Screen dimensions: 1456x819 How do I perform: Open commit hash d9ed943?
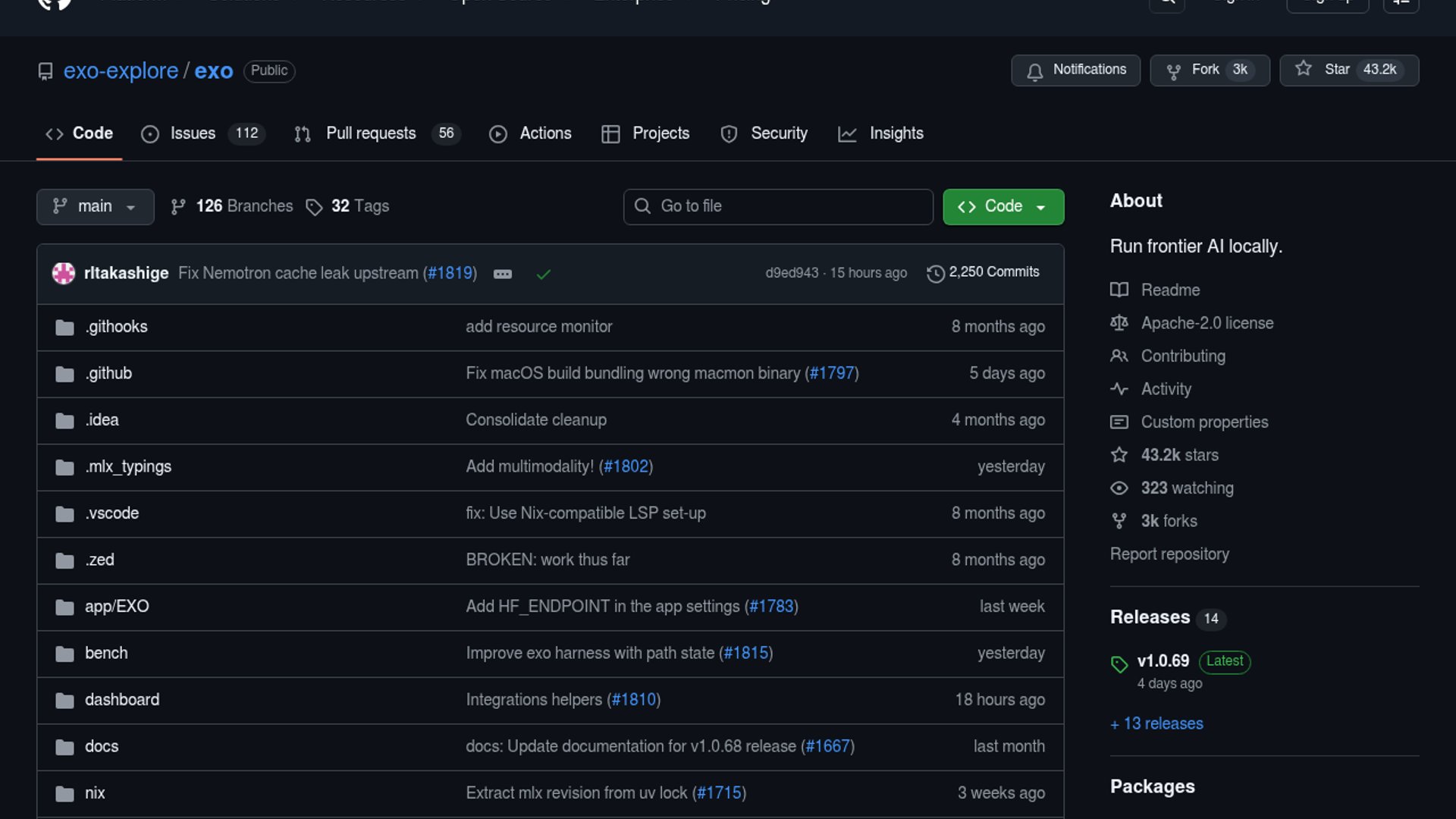click(792, 273)
